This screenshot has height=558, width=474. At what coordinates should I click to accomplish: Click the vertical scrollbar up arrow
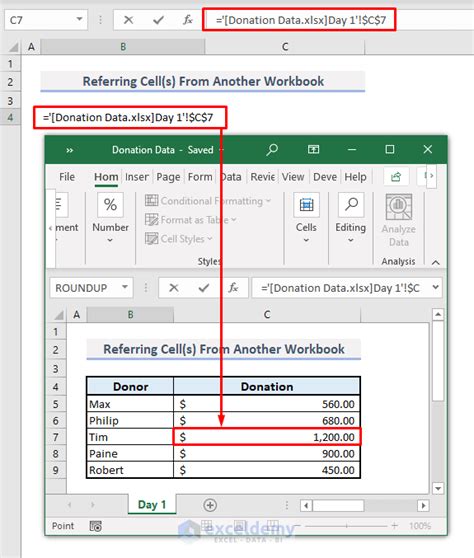coord(438,314)
